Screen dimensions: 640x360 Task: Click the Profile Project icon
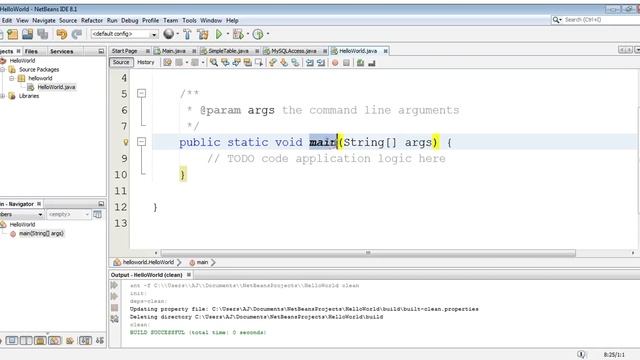point(258,34)
